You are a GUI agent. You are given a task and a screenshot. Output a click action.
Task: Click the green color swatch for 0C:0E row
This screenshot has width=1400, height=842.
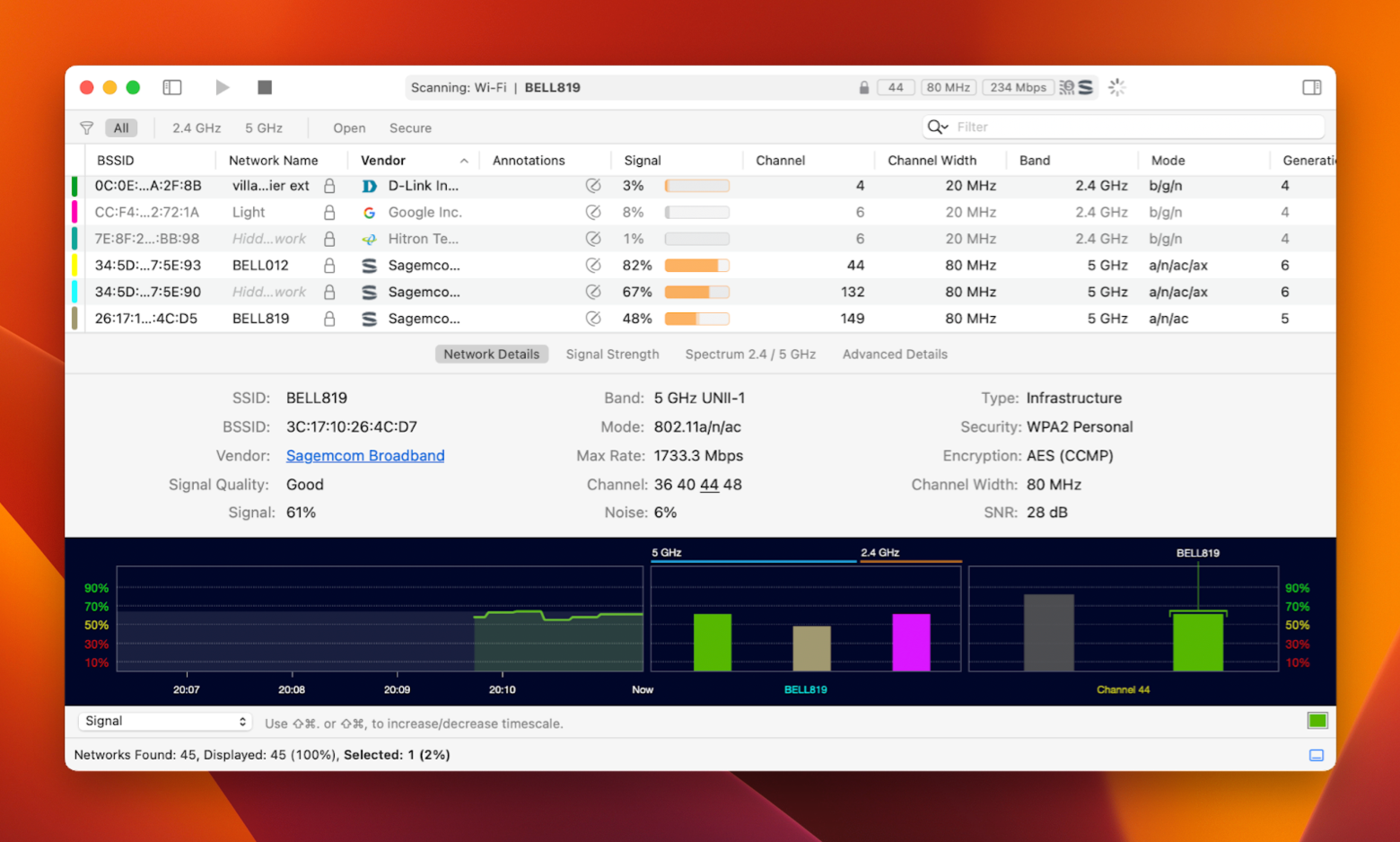pos(74,186)
